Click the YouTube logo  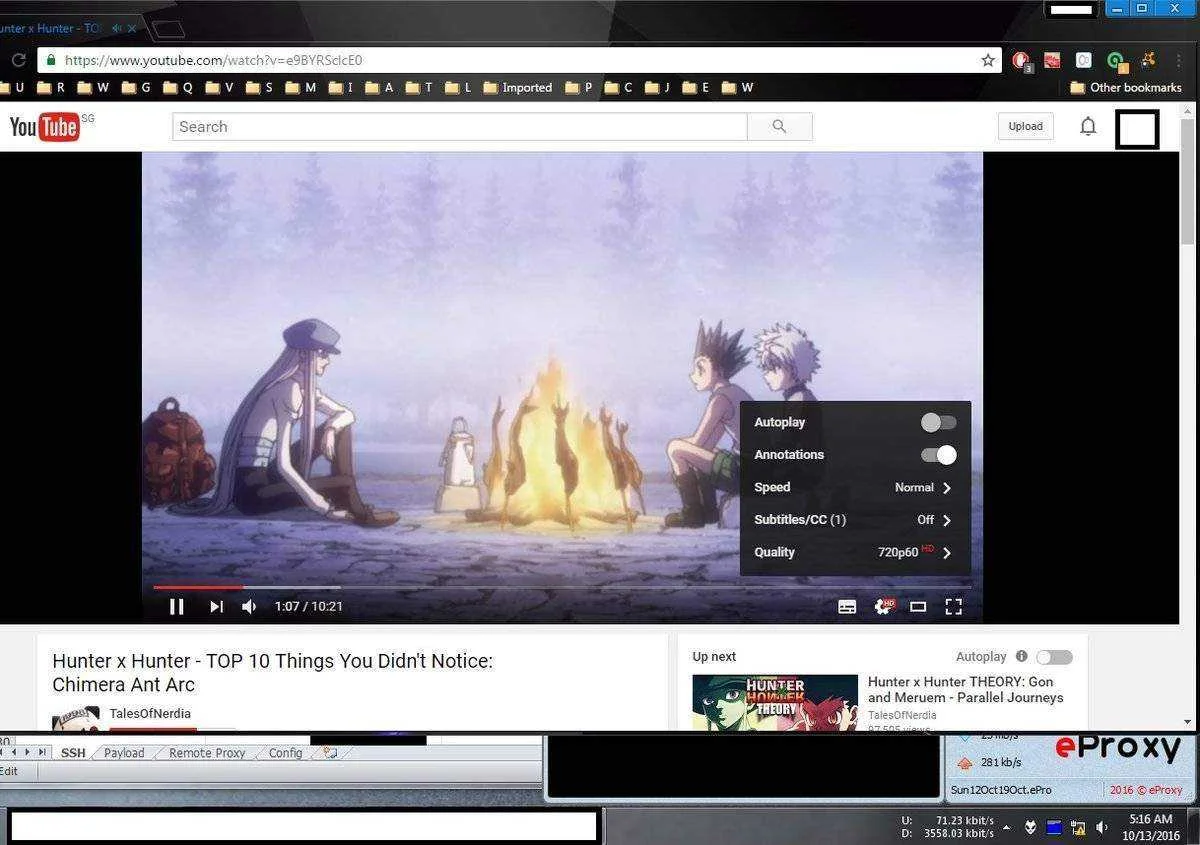[x=45, y=126]
